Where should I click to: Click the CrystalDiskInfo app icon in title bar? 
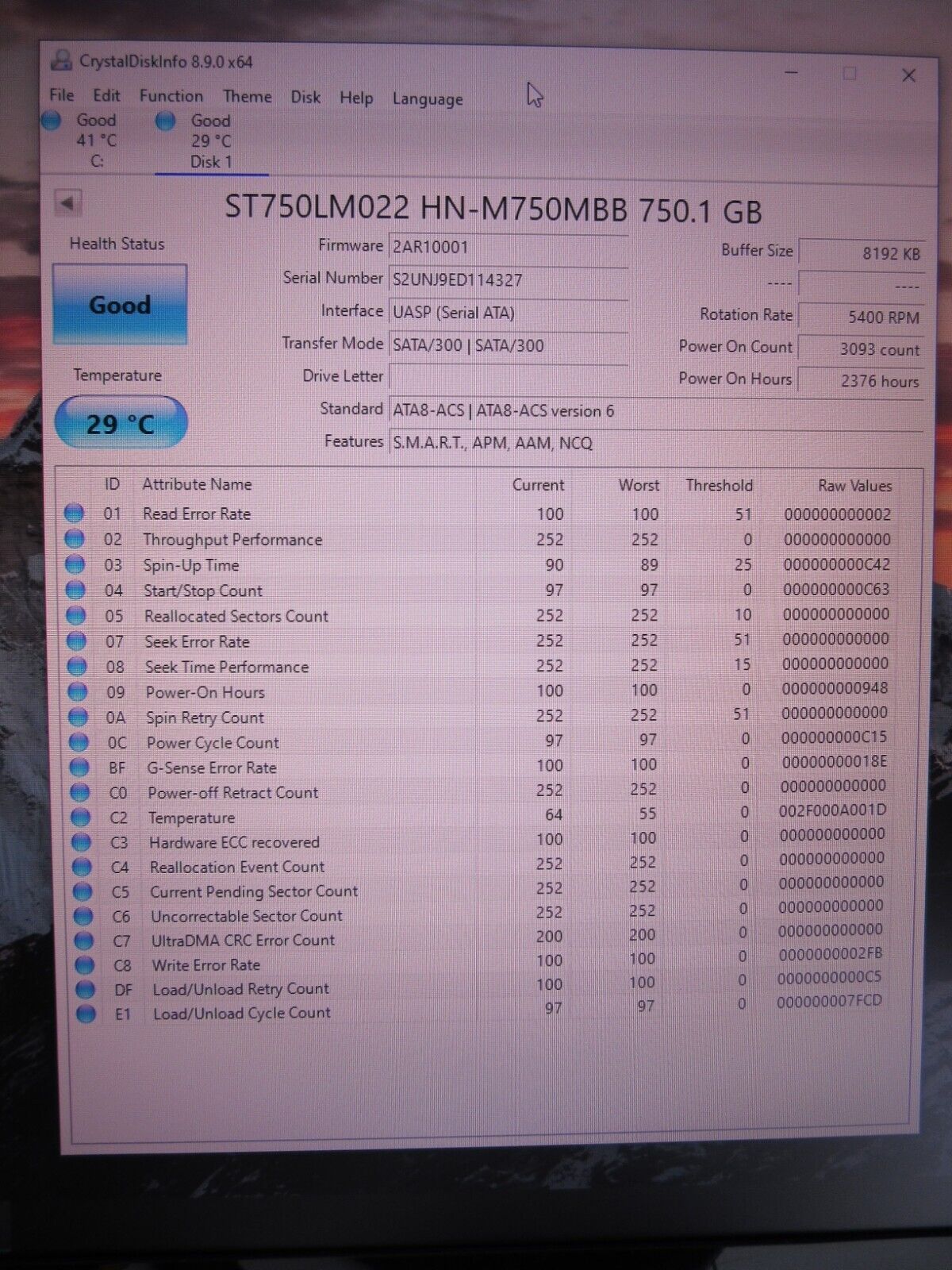pyautogui.click(x=60, y=61)
